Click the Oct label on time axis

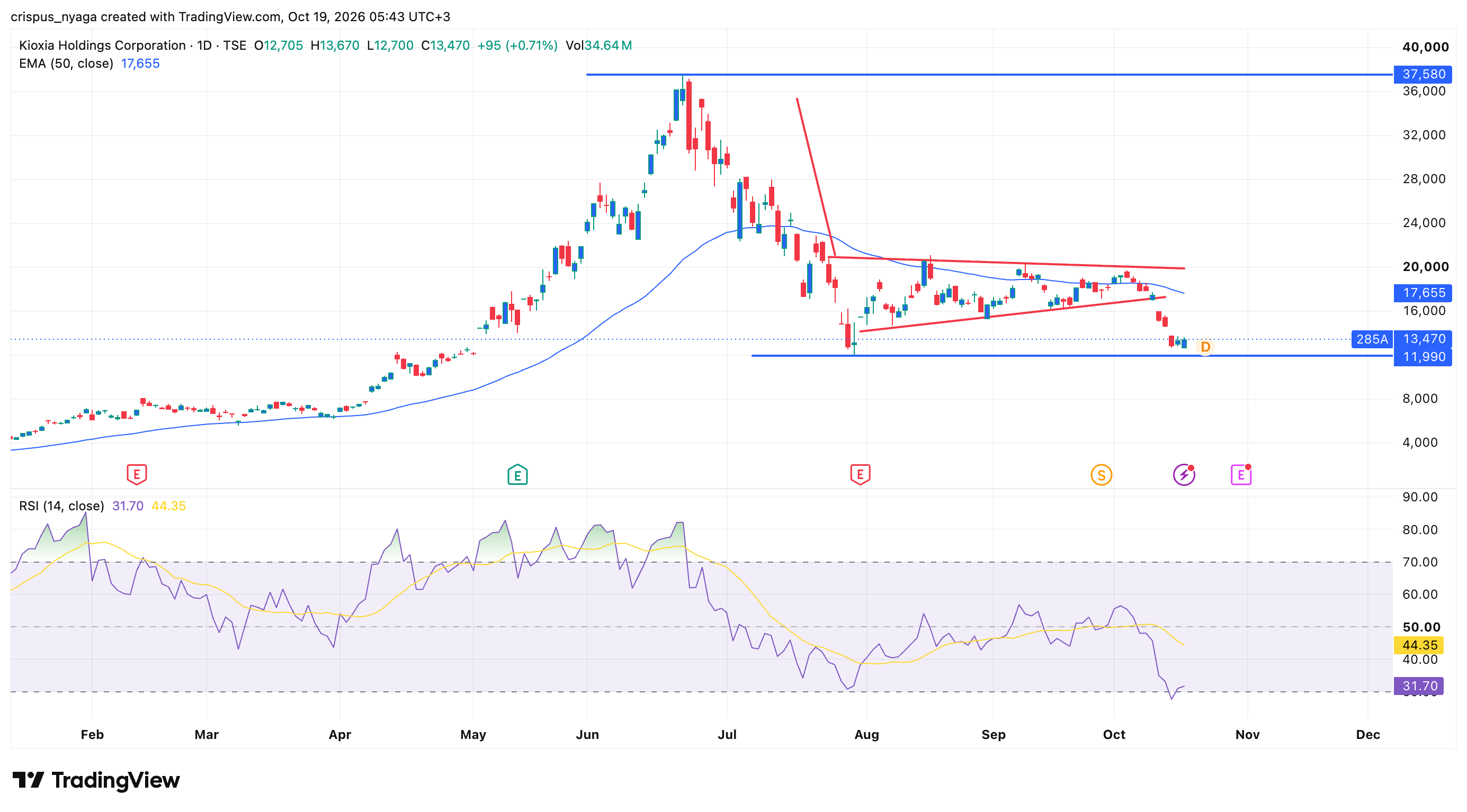click(x=1113, y=734)
